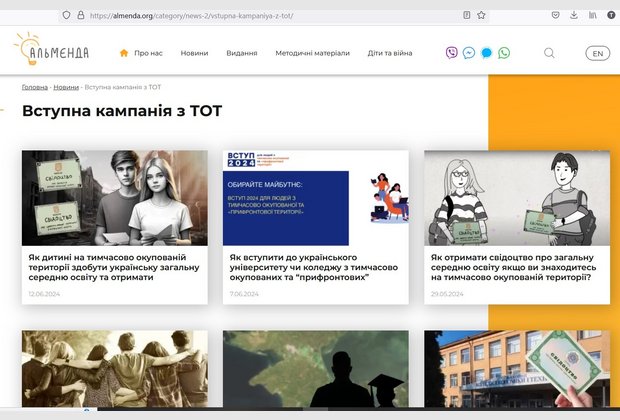
Task: Open the ВСТУП 2024 article thumbnail
Action: point(316,198)
